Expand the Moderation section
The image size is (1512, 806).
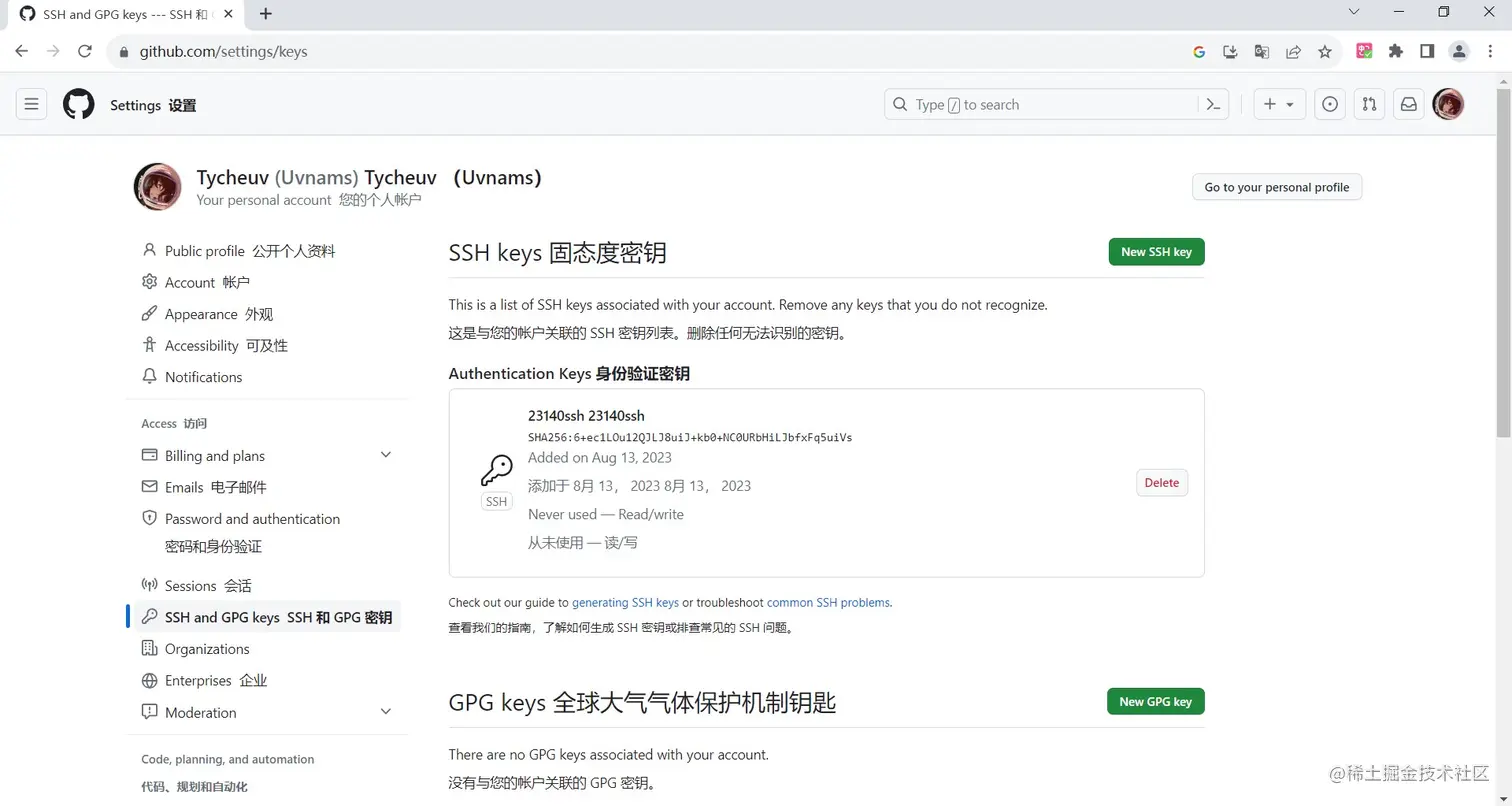click(x=385, y=712)
